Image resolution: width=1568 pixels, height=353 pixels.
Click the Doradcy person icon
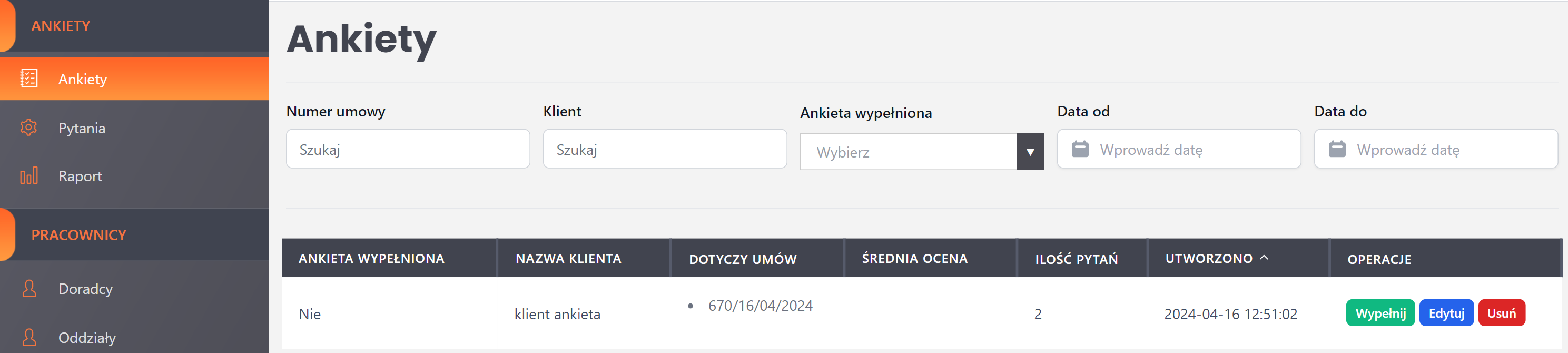pyautogui.click(x=28, y=289)
